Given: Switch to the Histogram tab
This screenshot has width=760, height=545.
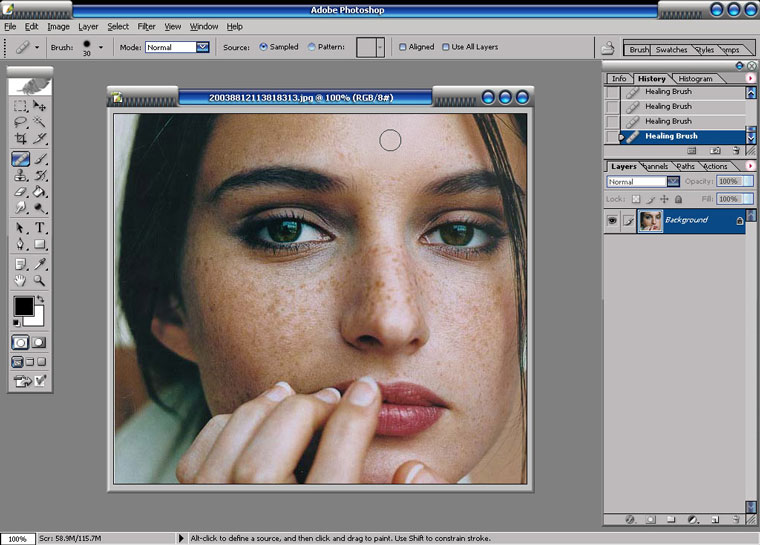Looking at the screenshot, I should (x=695, y=78).
